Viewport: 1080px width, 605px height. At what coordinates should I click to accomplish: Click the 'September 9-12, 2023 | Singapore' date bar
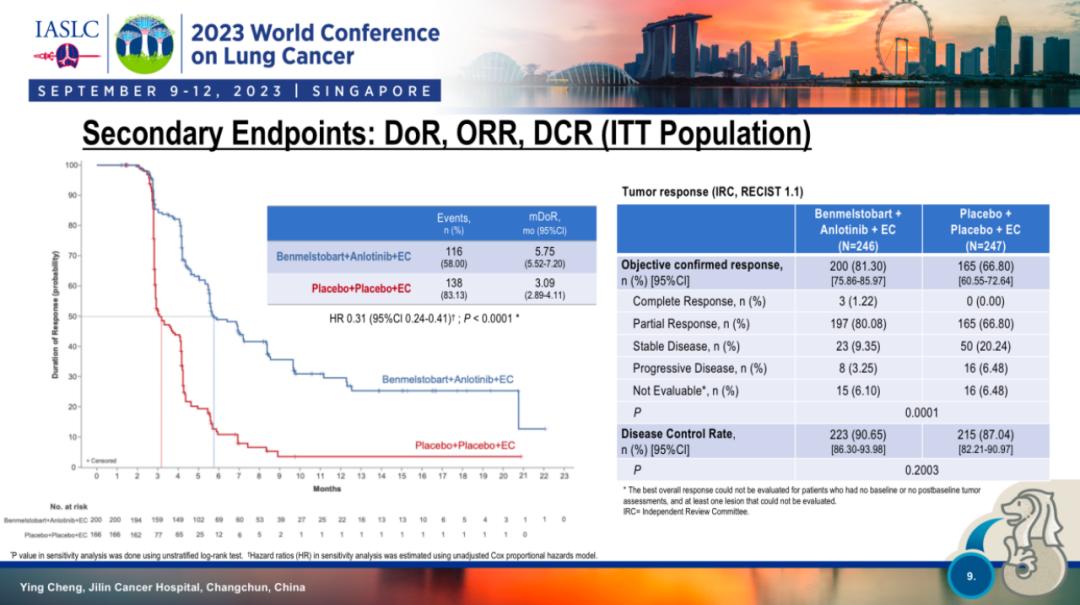pyautogui.click(x=235, y=91)
